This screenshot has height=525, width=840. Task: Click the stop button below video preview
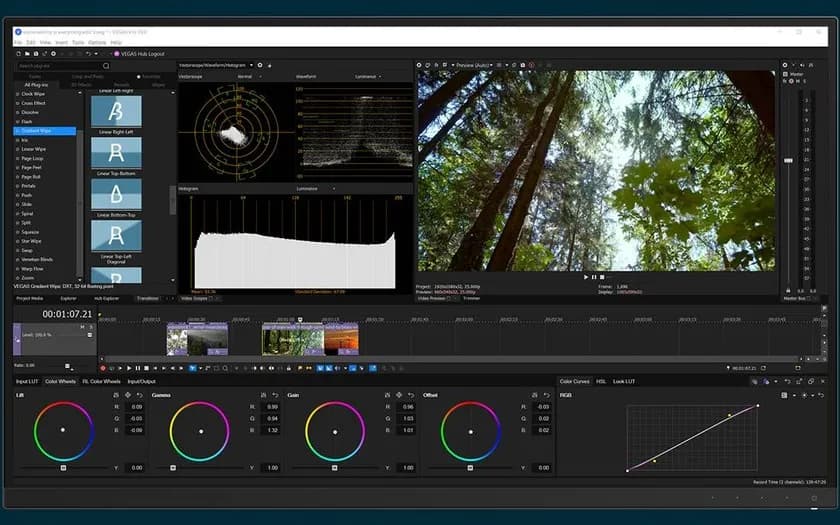click(602, 277)
